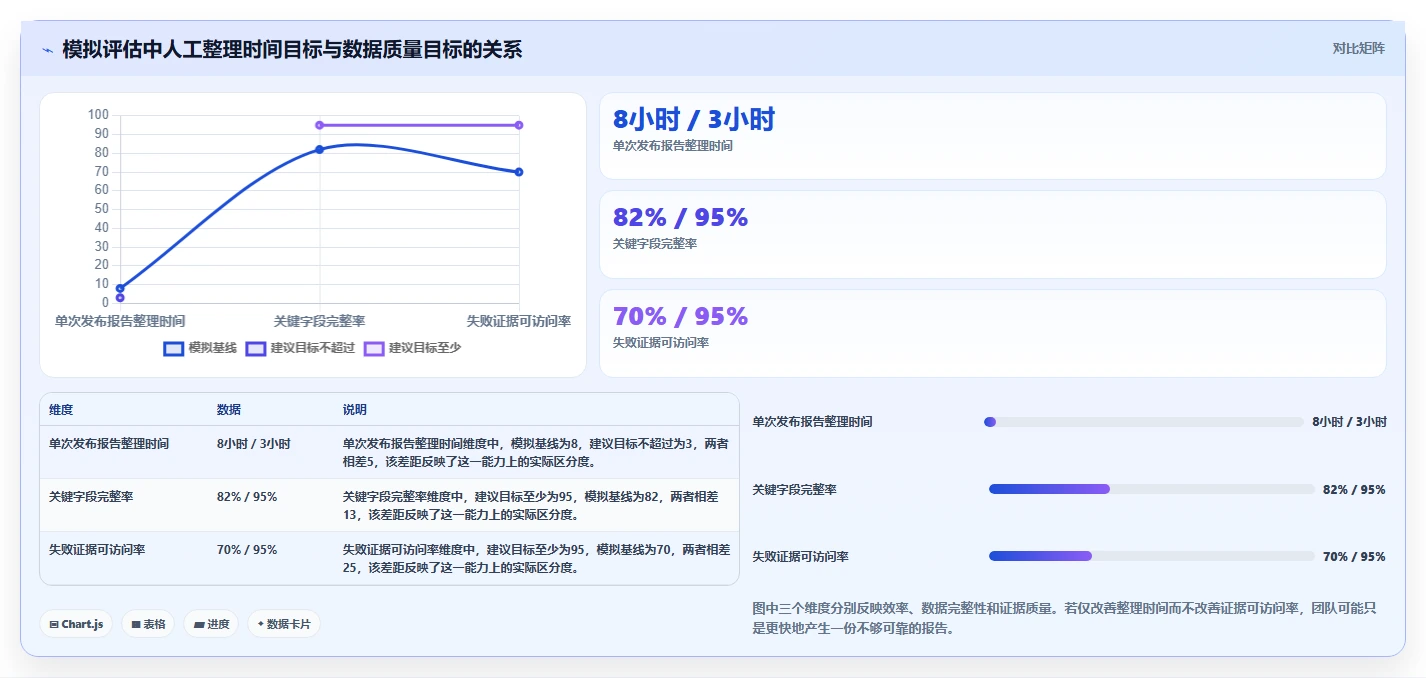The height and width of the screenshot is (678, 1426).
Task: Click the 数据 column header
Action: click(x=229, y=410)
